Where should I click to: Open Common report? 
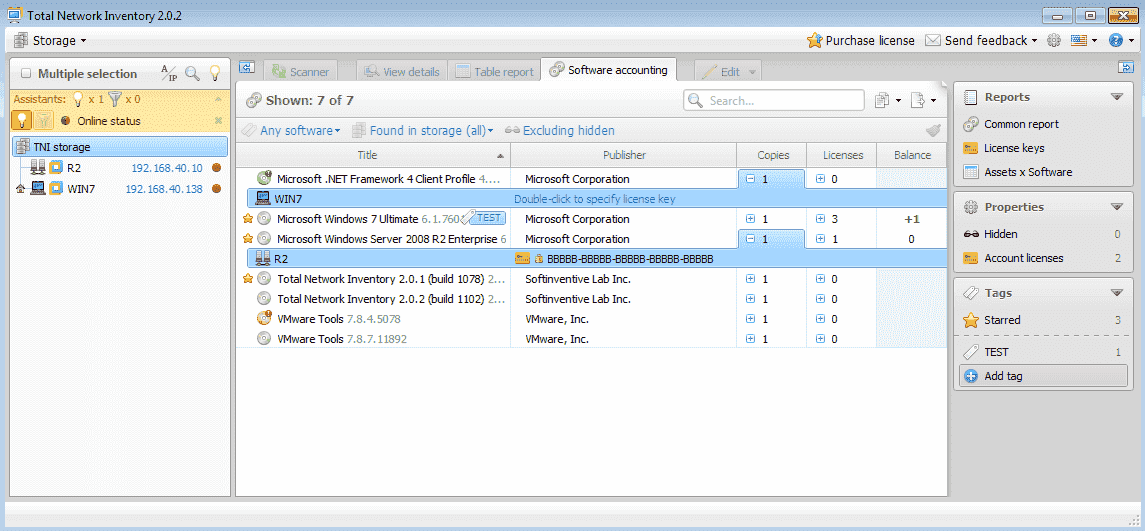tap(1021, 124)
